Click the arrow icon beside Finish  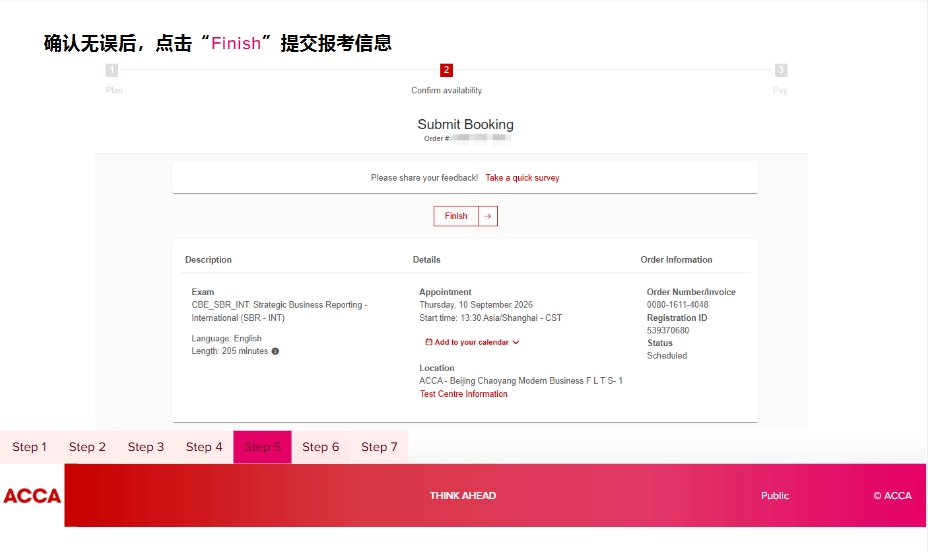coord(488,216)
